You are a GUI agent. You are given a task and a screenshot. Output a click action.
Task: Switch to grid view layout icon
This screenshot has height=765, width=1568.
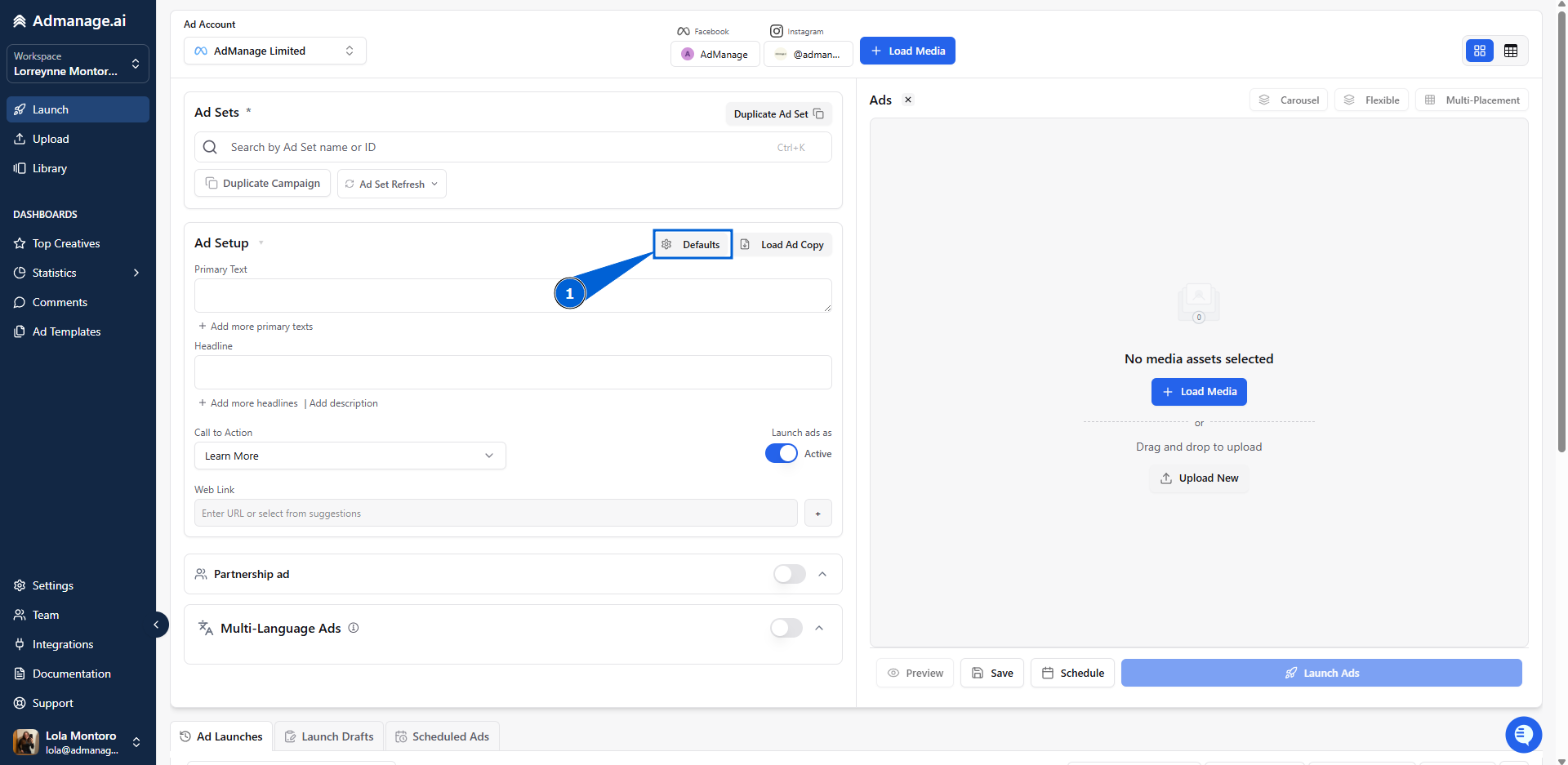pyautogui.click(x=1479, y=51)
